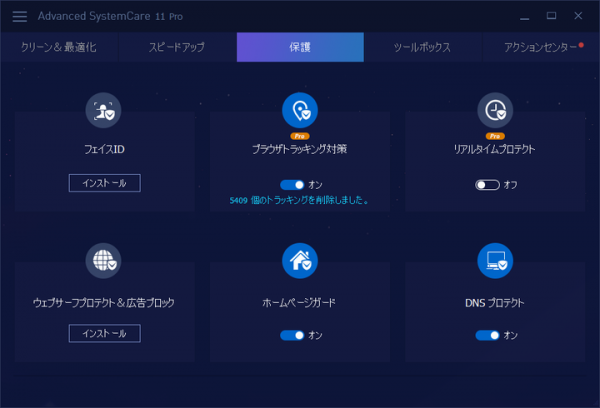Click the ホームページガード label
This screenshot has height=408, width=600.
coord(299,303)
